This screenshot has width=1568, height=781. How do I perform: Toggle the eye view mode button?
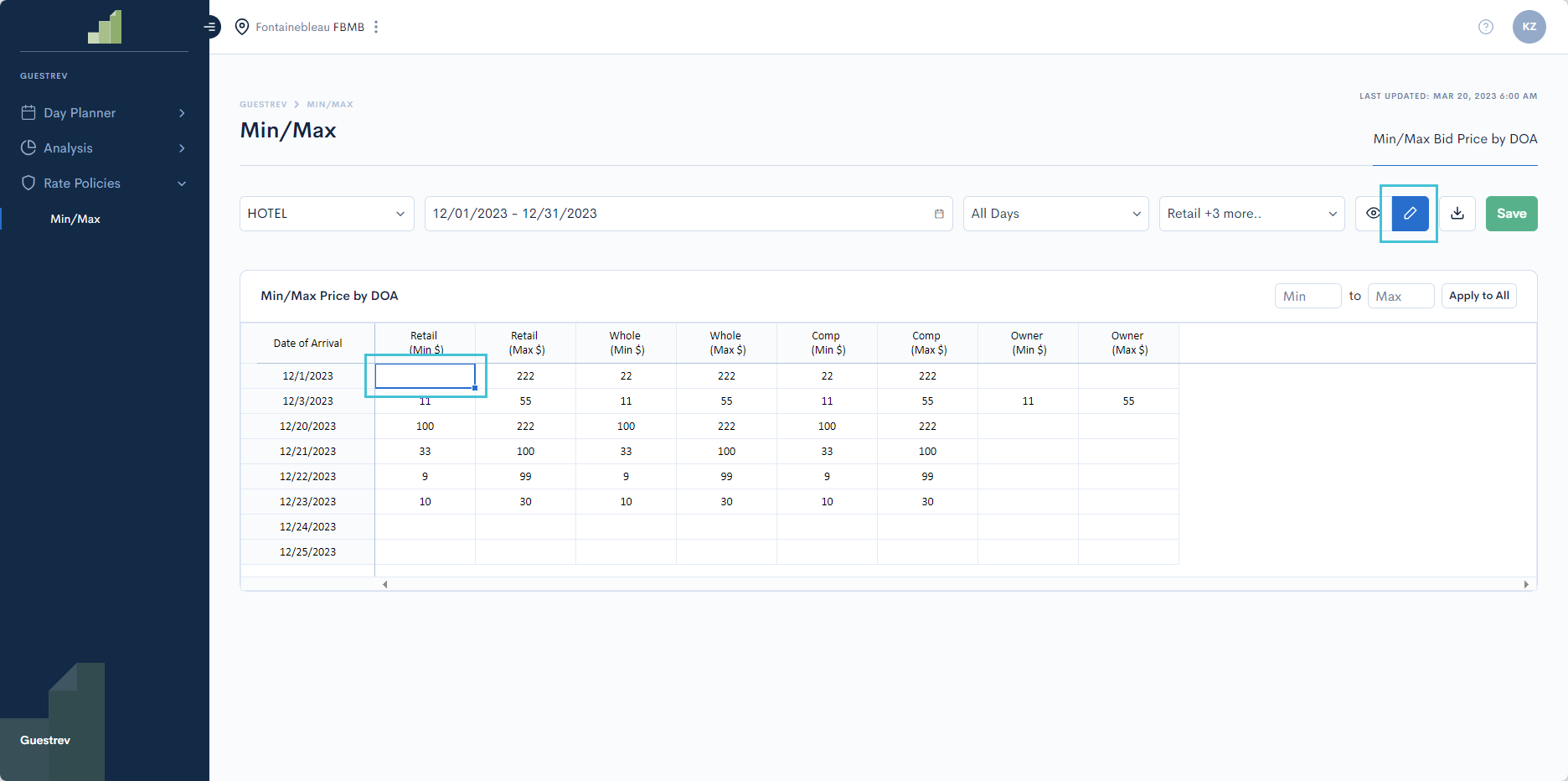(x=1373, y=214)
